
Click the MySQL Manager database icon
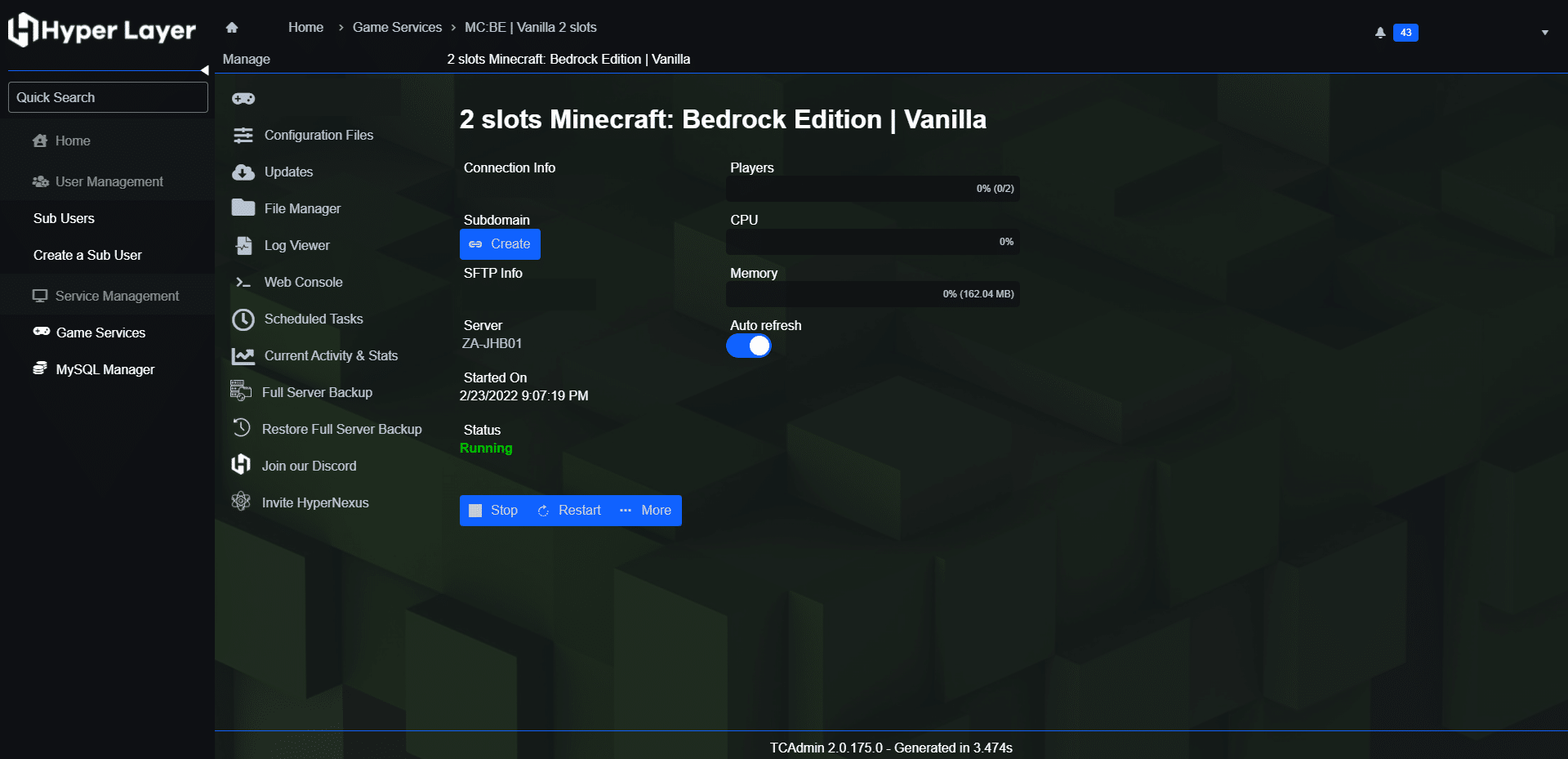coord(40,368)
